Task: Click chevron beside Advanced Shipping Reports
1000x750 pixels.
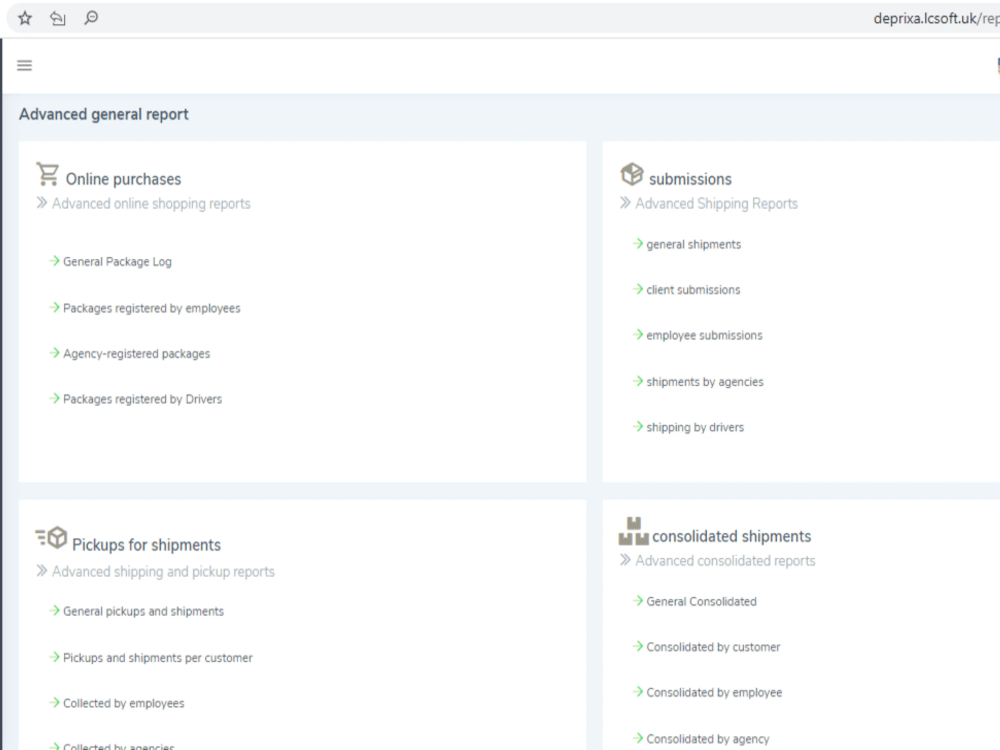Action: pos(625,203)
